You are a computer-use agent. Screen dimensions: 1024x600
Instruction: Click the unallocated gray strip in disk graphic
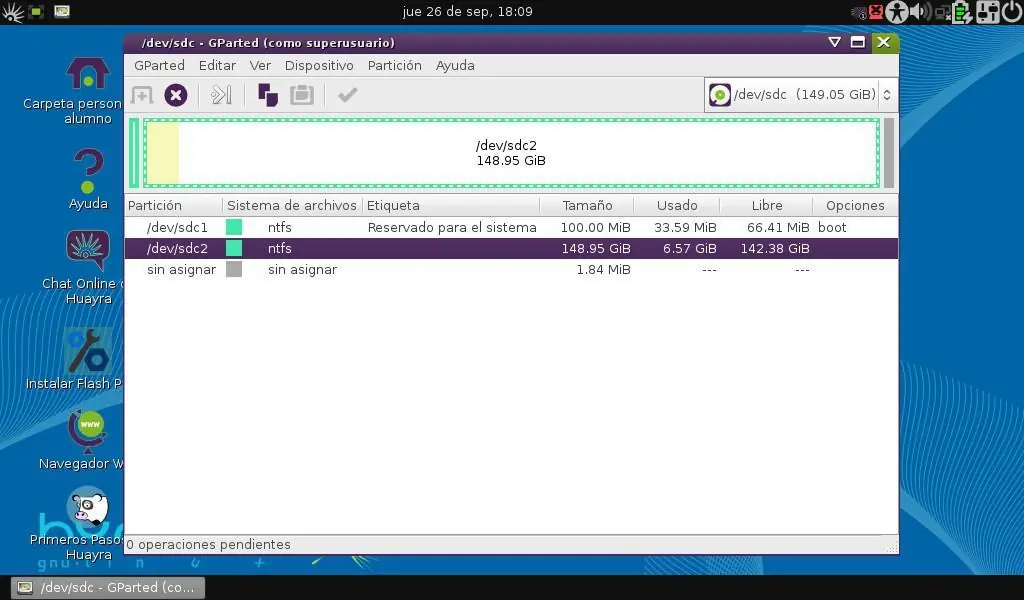[889, 153]
